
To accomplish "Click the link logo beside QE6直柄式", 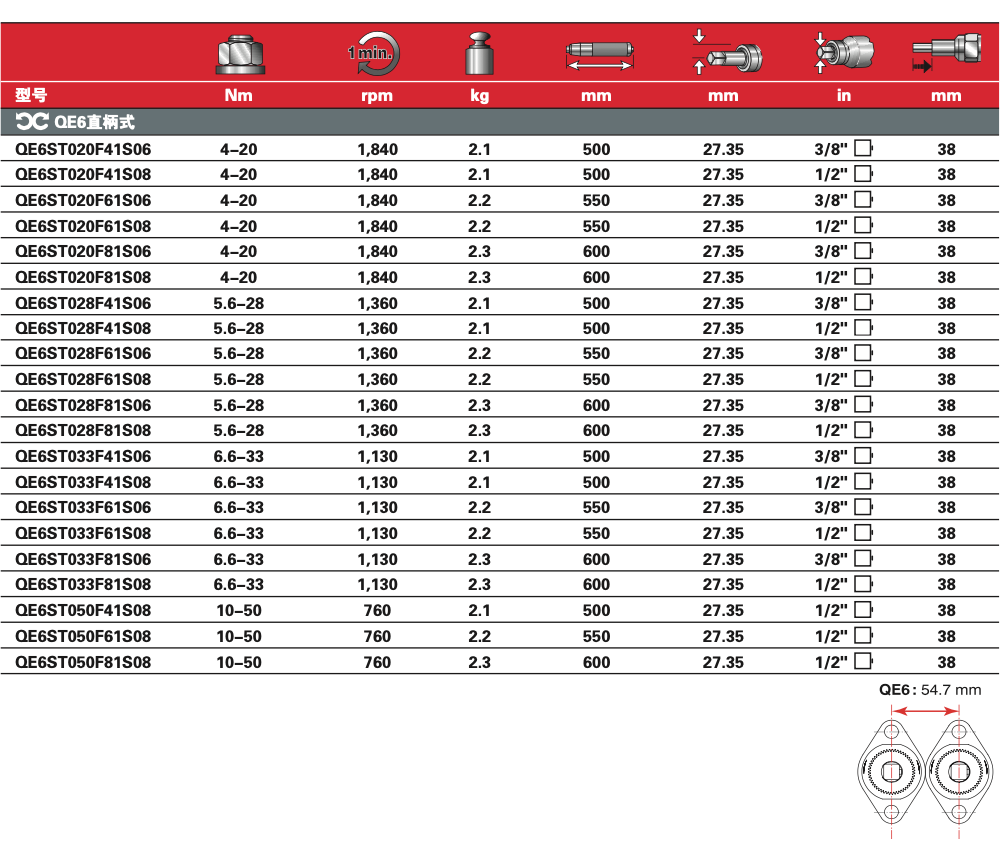I will click(32, 122).
